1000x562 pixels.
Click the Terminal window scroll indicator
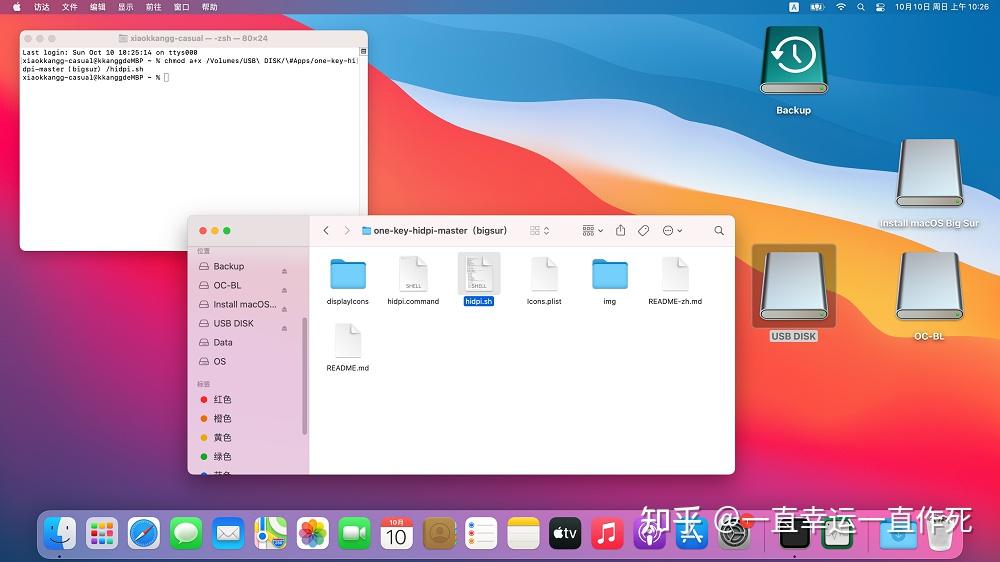pyautogui.click(x=364, y=52)
